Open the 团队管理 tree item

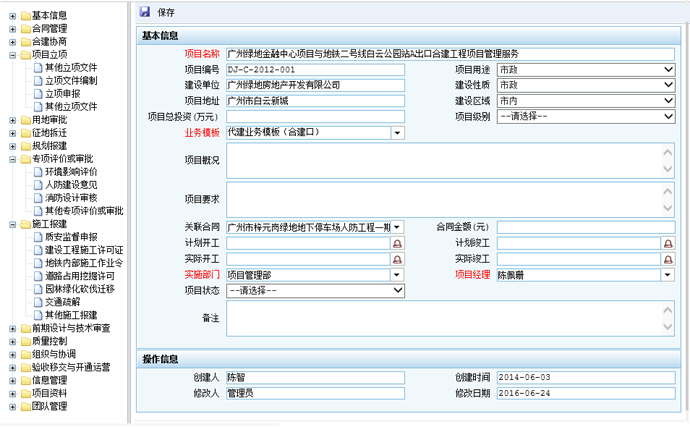[49, 406]
